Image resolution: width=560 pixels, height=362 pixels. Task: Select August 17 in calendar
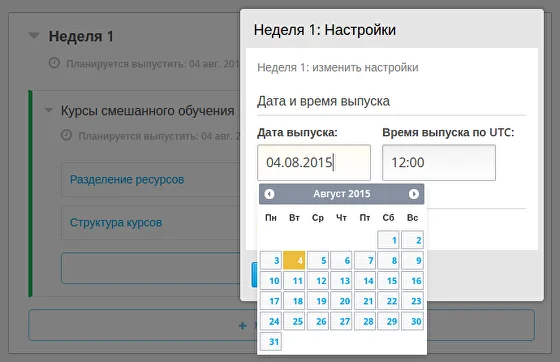[x=271, y=301]
